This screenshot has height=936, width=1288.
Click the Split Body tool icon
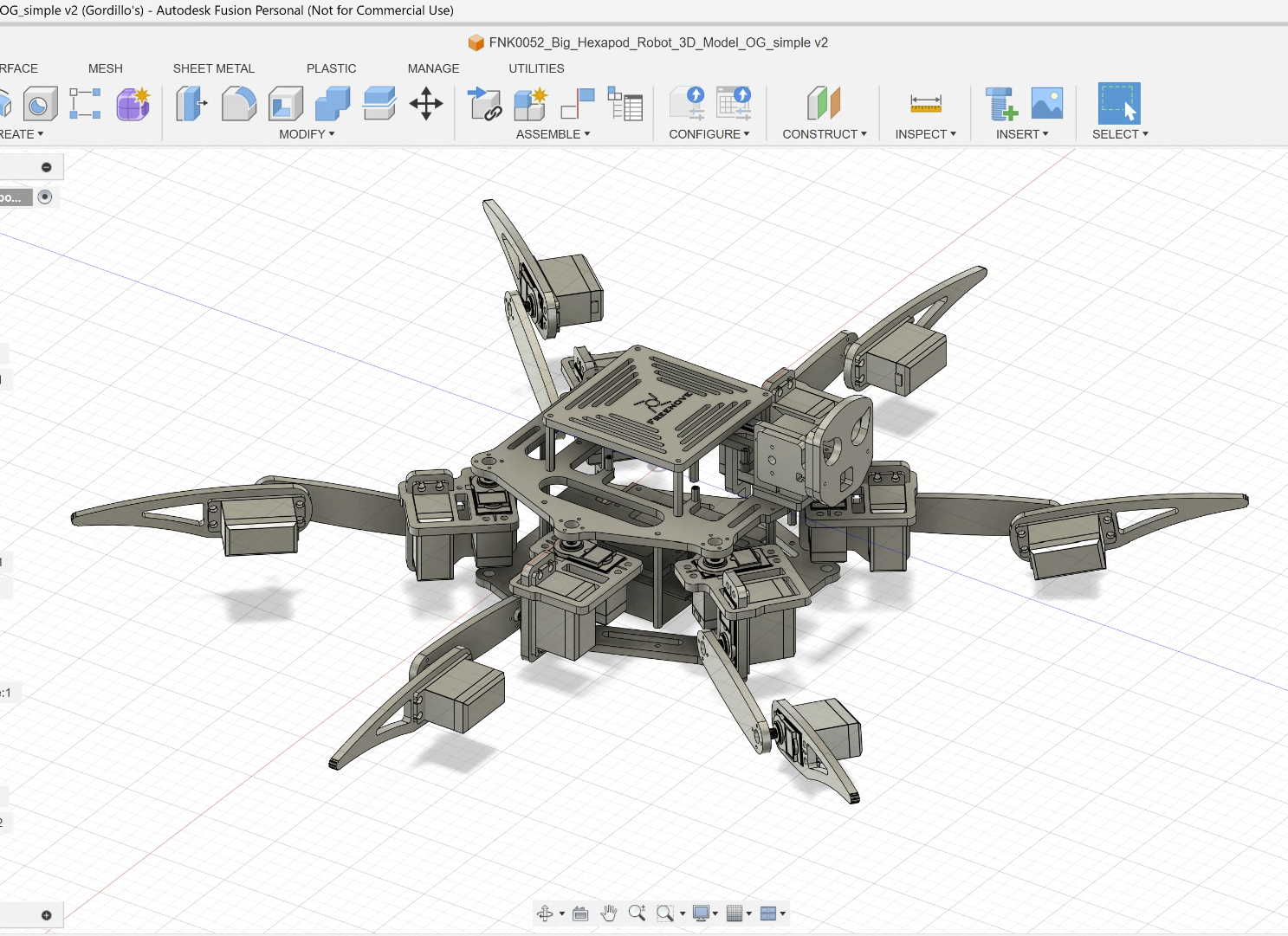click(x=379, y=104)
